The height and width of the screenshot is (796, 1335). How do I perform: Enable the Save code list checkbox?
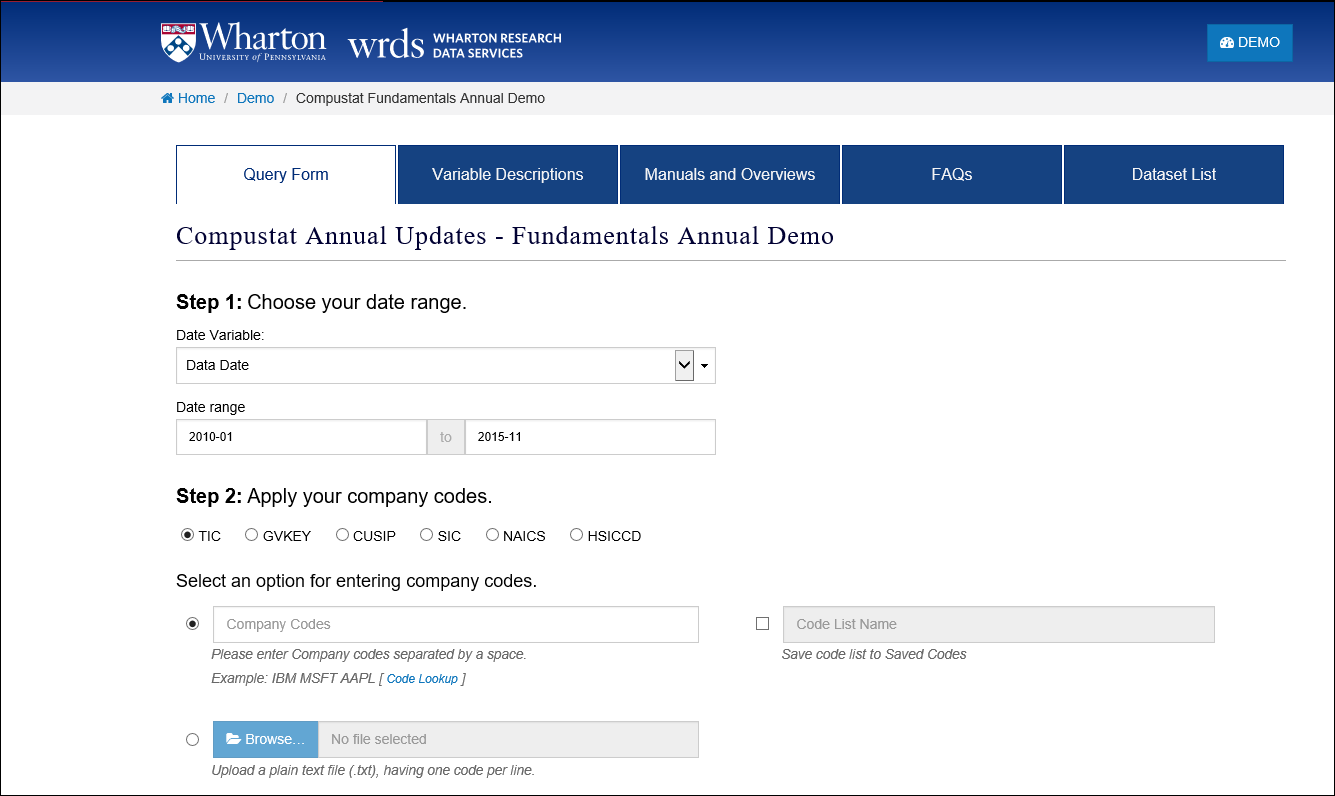762,624
